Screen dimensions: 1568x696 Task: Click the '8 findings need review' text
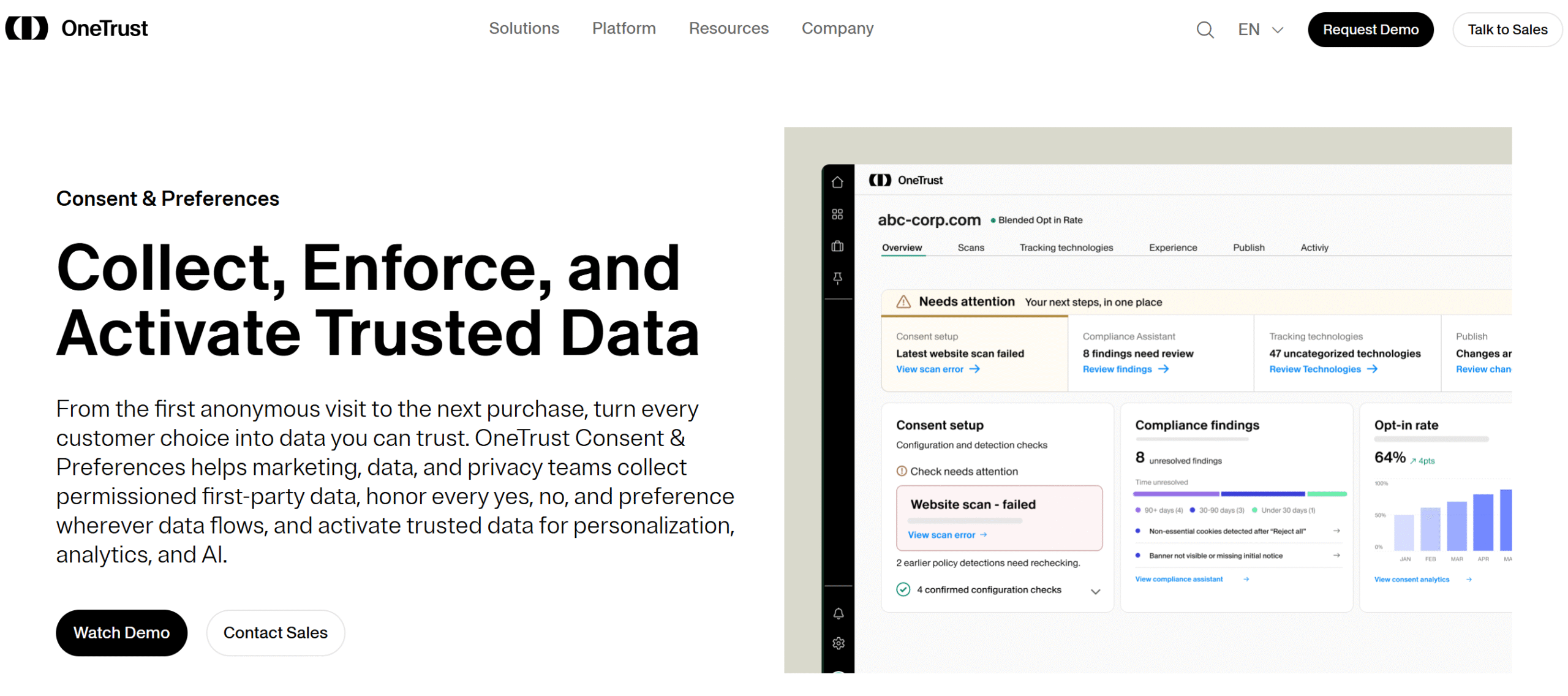(1137, 353)
